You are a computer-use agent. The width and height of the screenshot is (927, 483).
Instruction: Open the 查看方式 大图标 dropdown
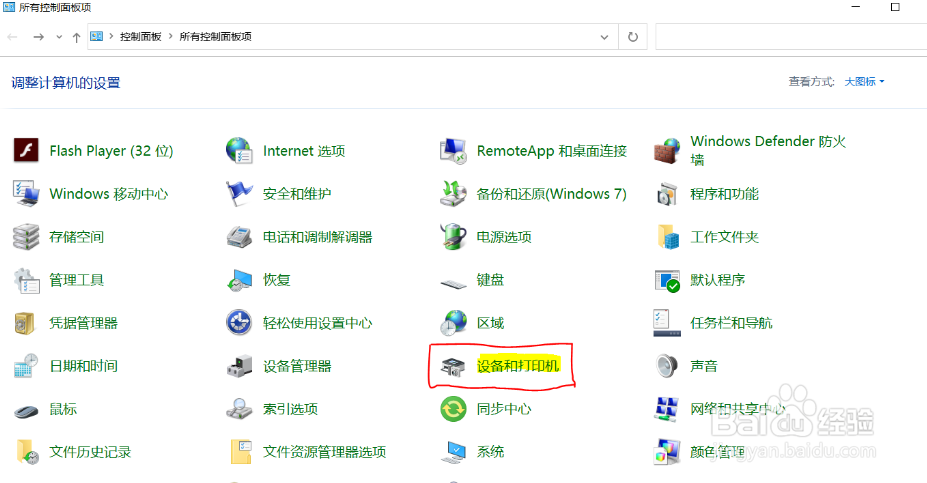pyautogui.click(x=864, y=82)
